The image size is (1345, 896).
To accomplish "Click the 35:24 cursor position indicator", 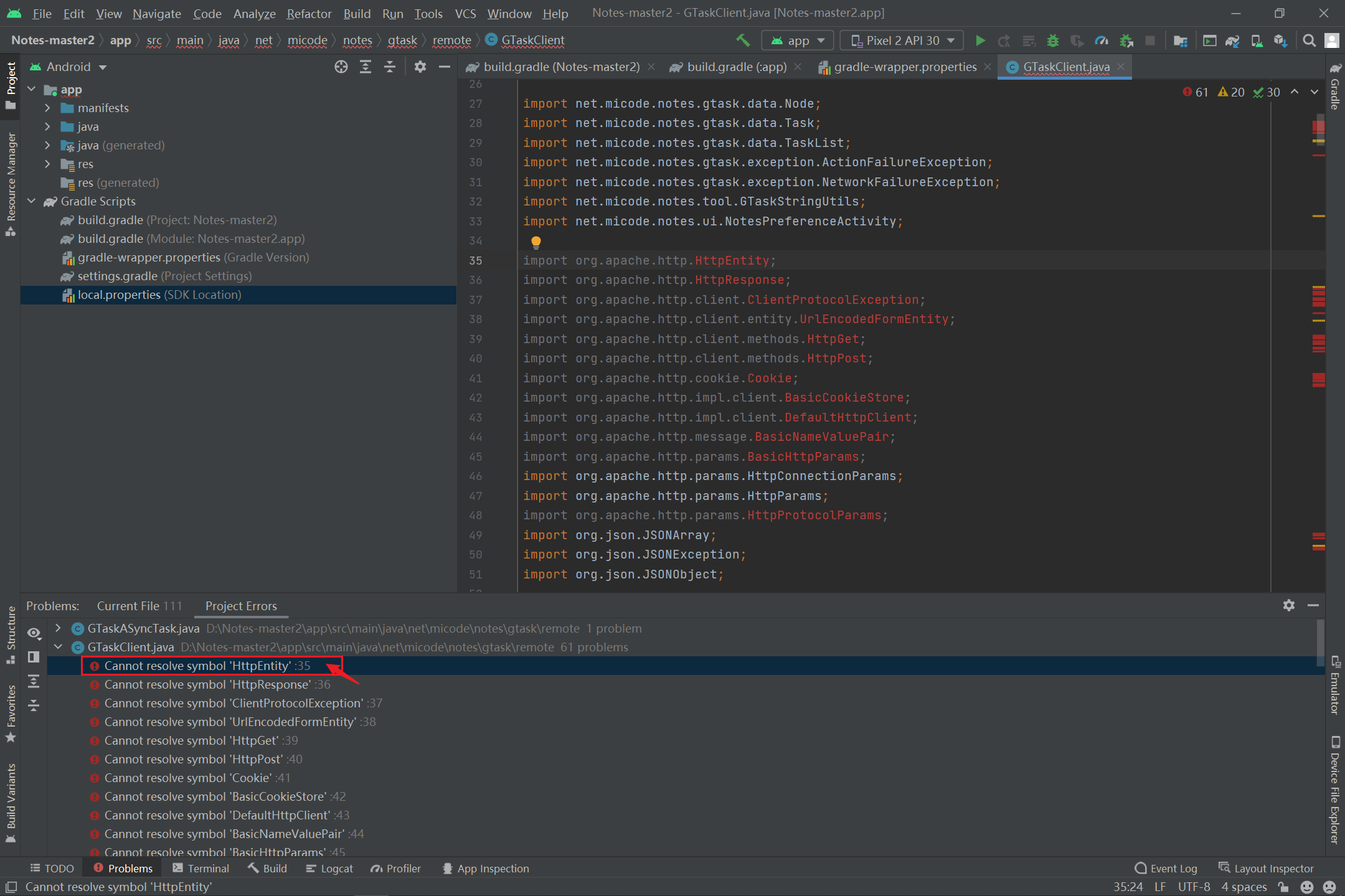I will point(1128,887).
